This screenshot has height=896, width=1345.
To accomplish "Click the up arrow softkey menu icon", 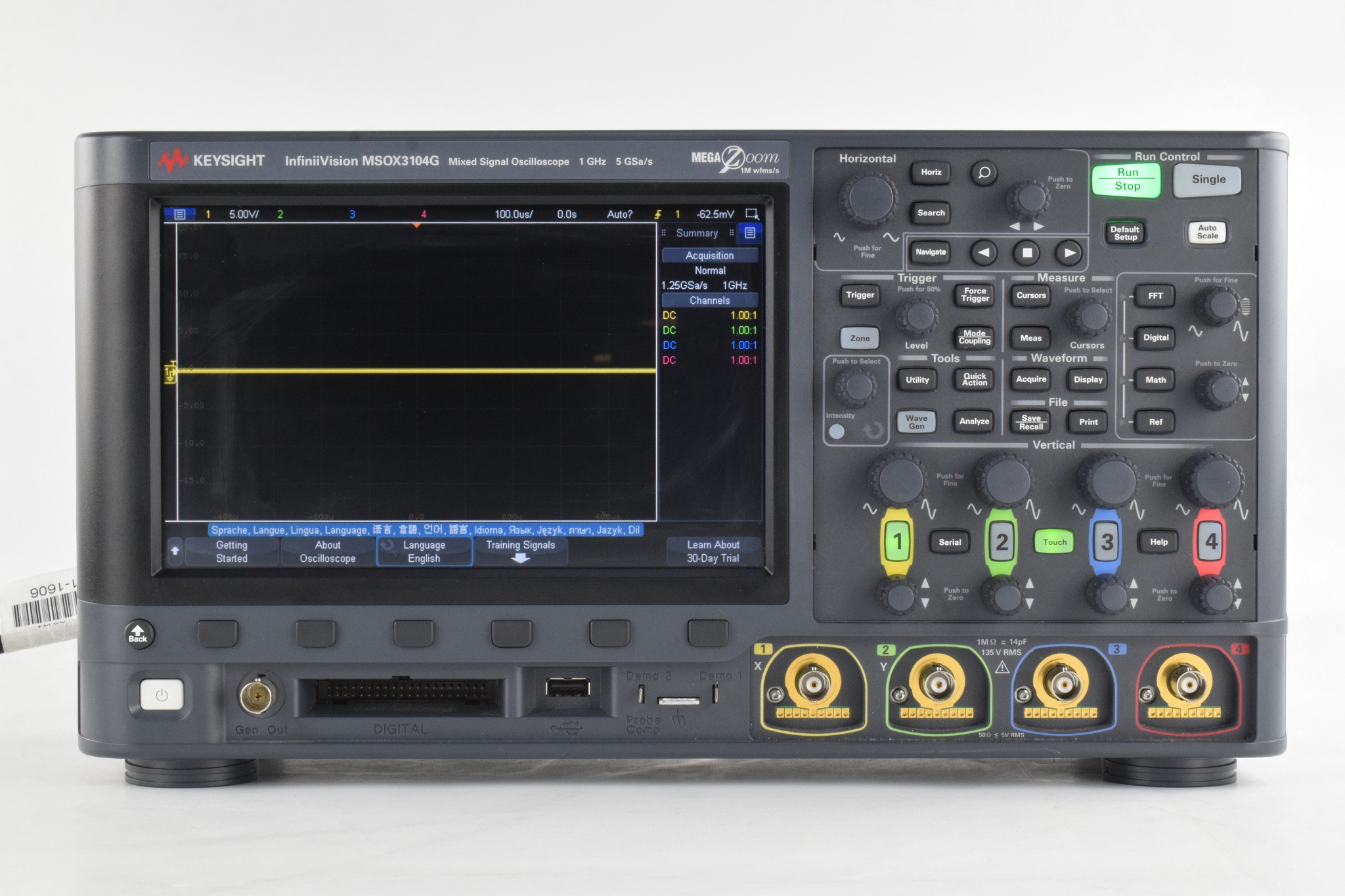I will coord(175,551).
